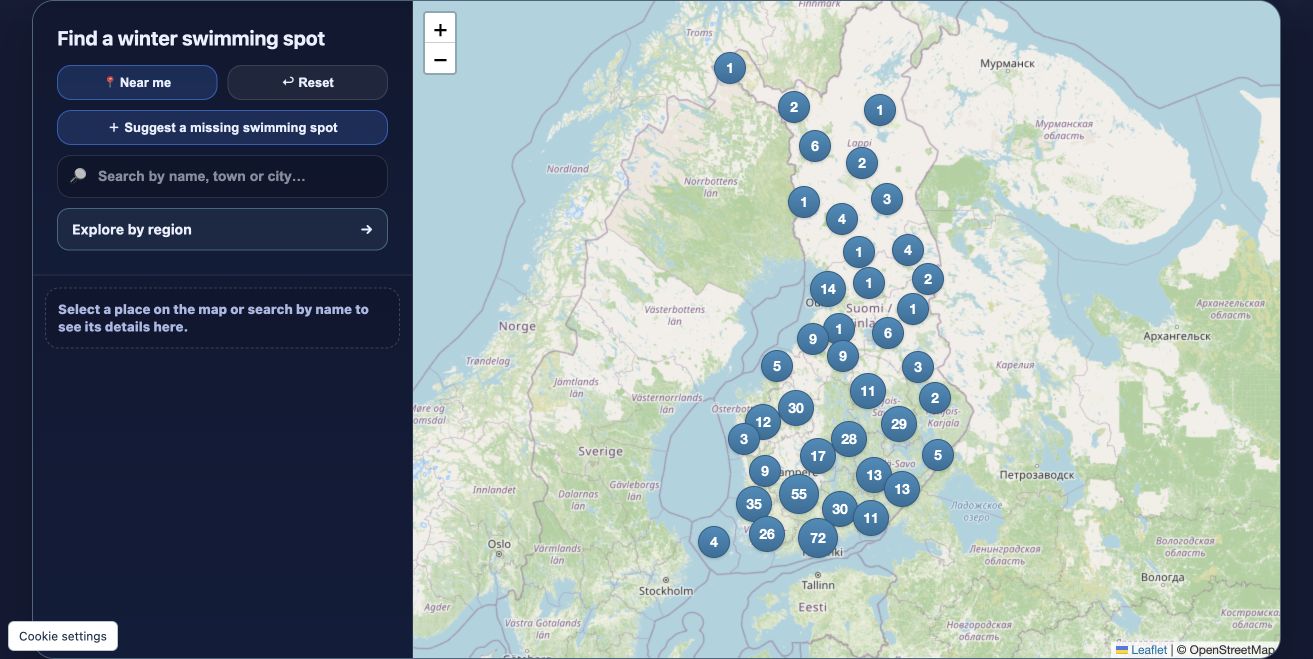Viewport: 1313px width, 659px height.
Task: Click the cluster marker labeled 14
Action: pos(828,290)
